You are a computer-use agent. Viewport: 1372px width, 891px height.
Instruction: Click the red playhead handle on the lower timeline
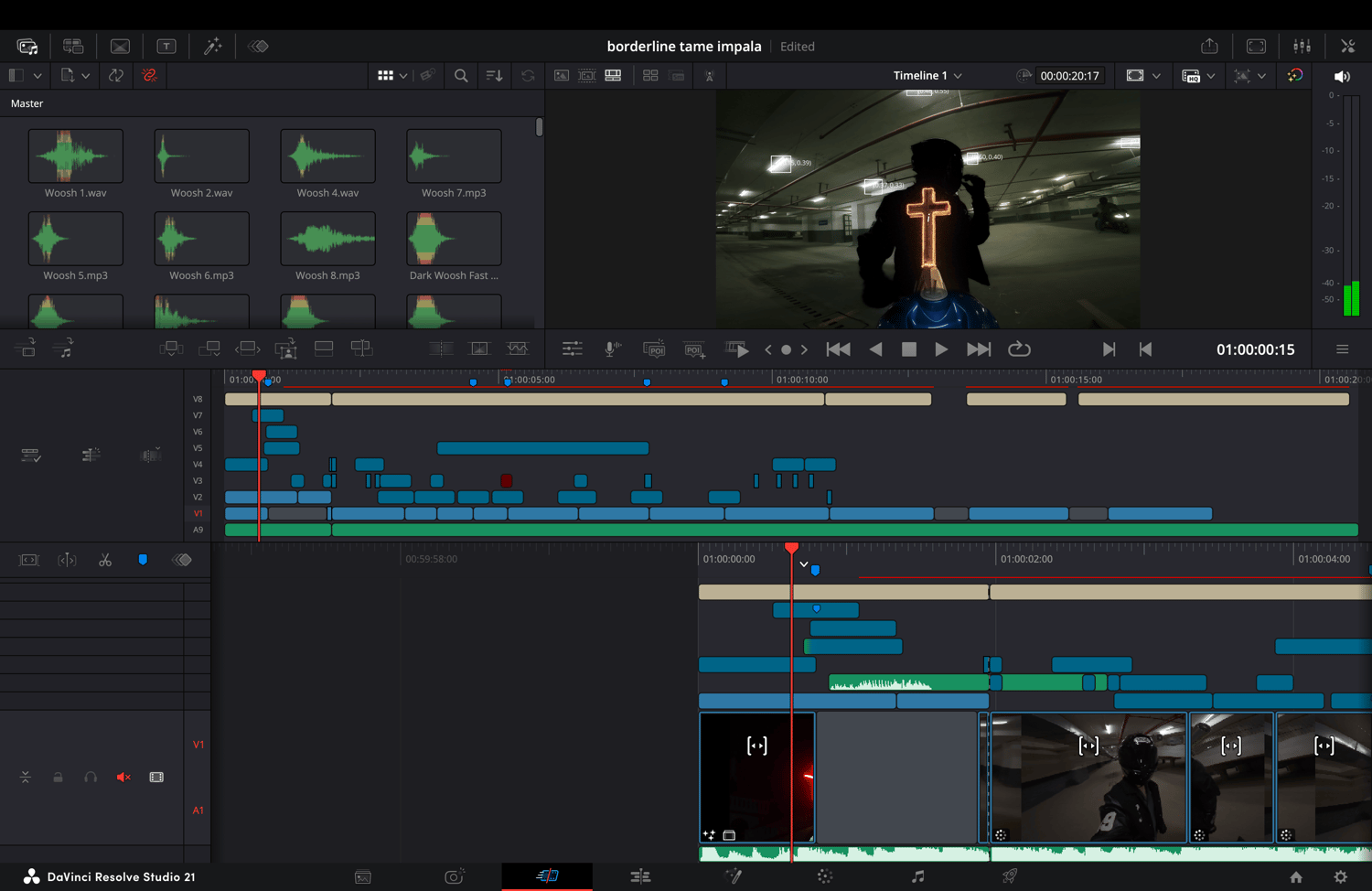792,547
